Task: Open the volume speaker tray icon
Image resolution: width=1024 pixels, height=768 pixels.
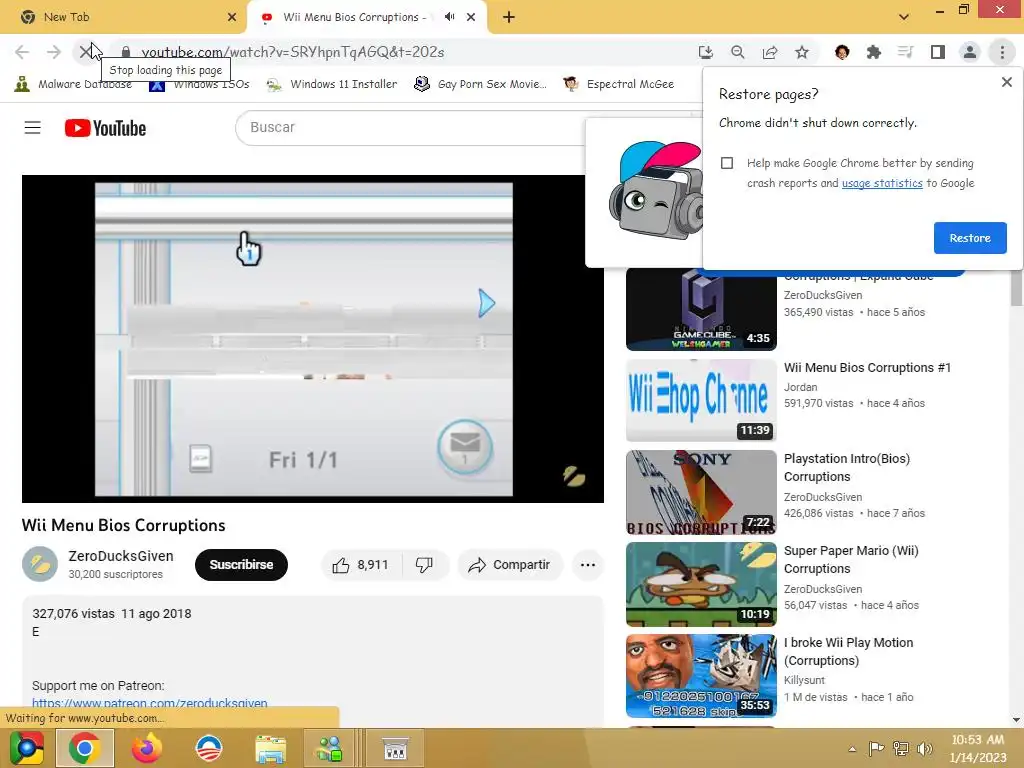Action: [924, 748]
